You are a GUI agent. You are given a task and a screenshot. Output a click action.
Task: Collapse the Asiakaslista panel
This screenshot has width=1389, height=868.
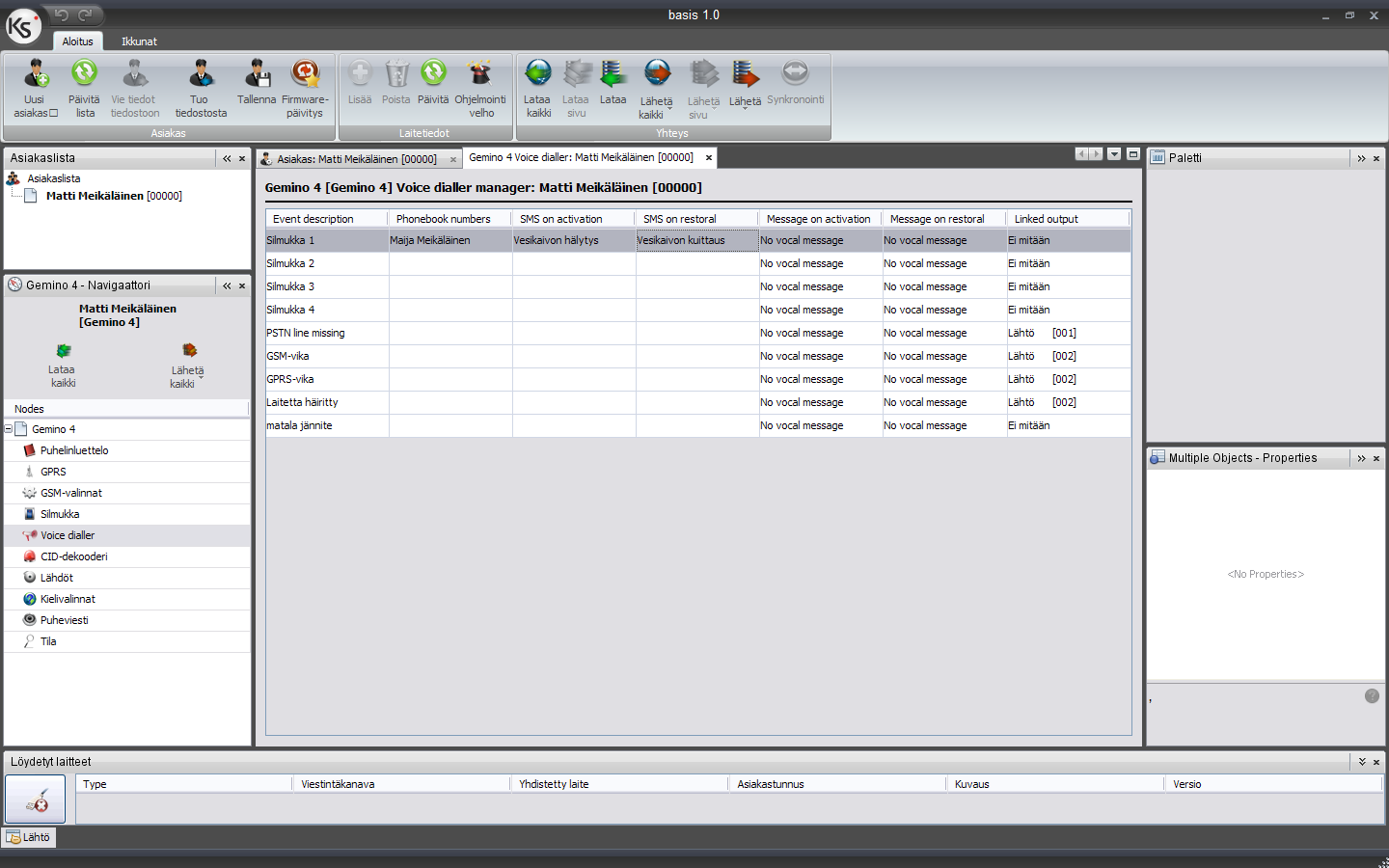[227, 158]
